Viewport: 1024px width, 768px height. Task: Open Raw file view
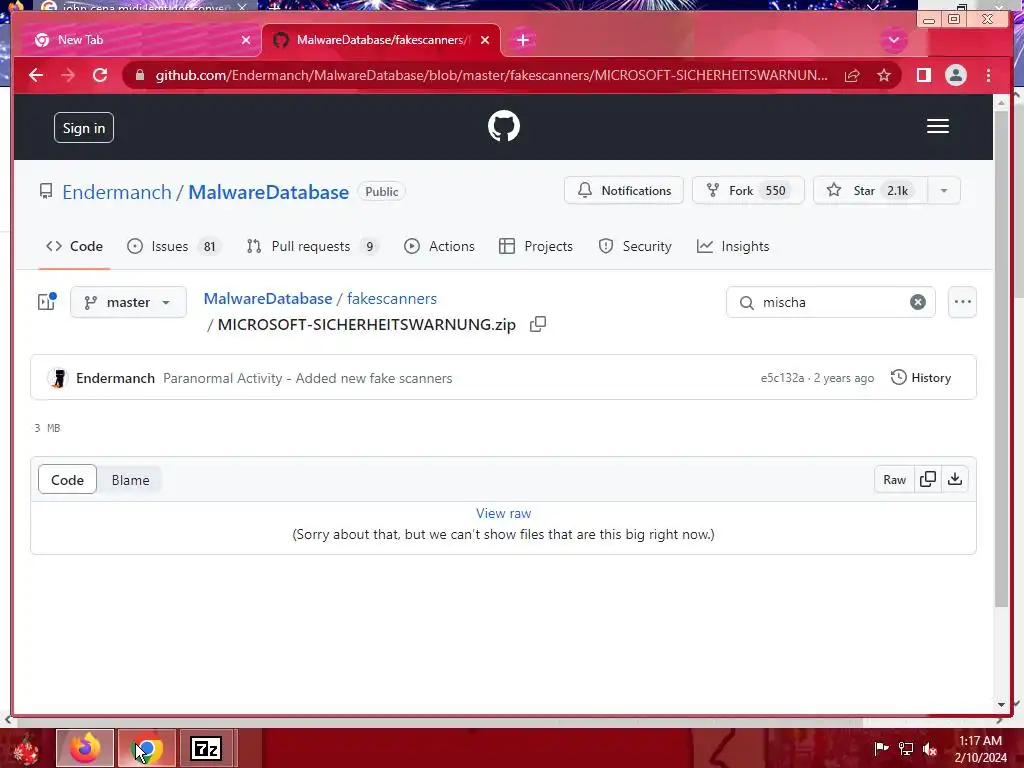point(894,479)
